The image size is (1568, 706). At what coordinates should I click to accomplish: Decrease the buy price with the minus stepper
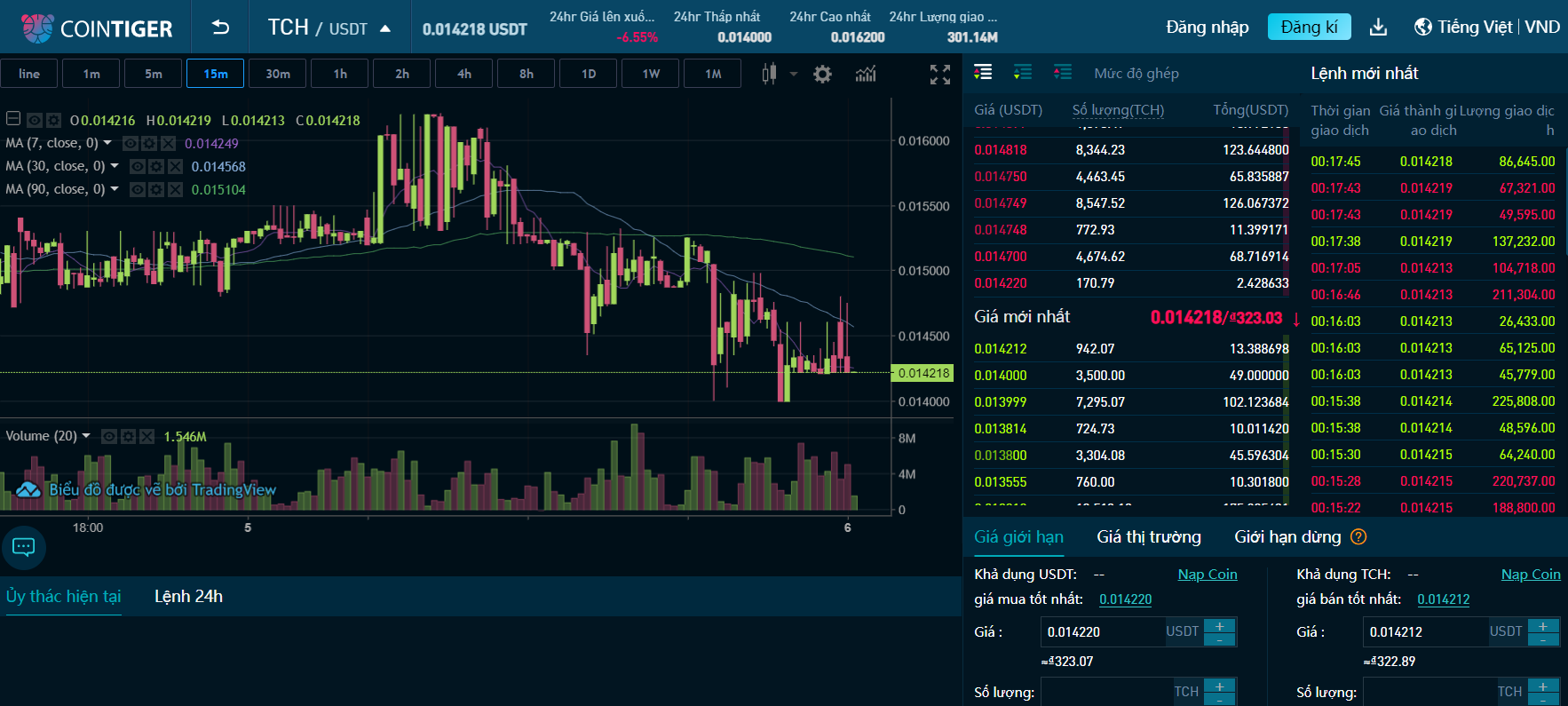pyautogui.click(x=1220, y=639)
